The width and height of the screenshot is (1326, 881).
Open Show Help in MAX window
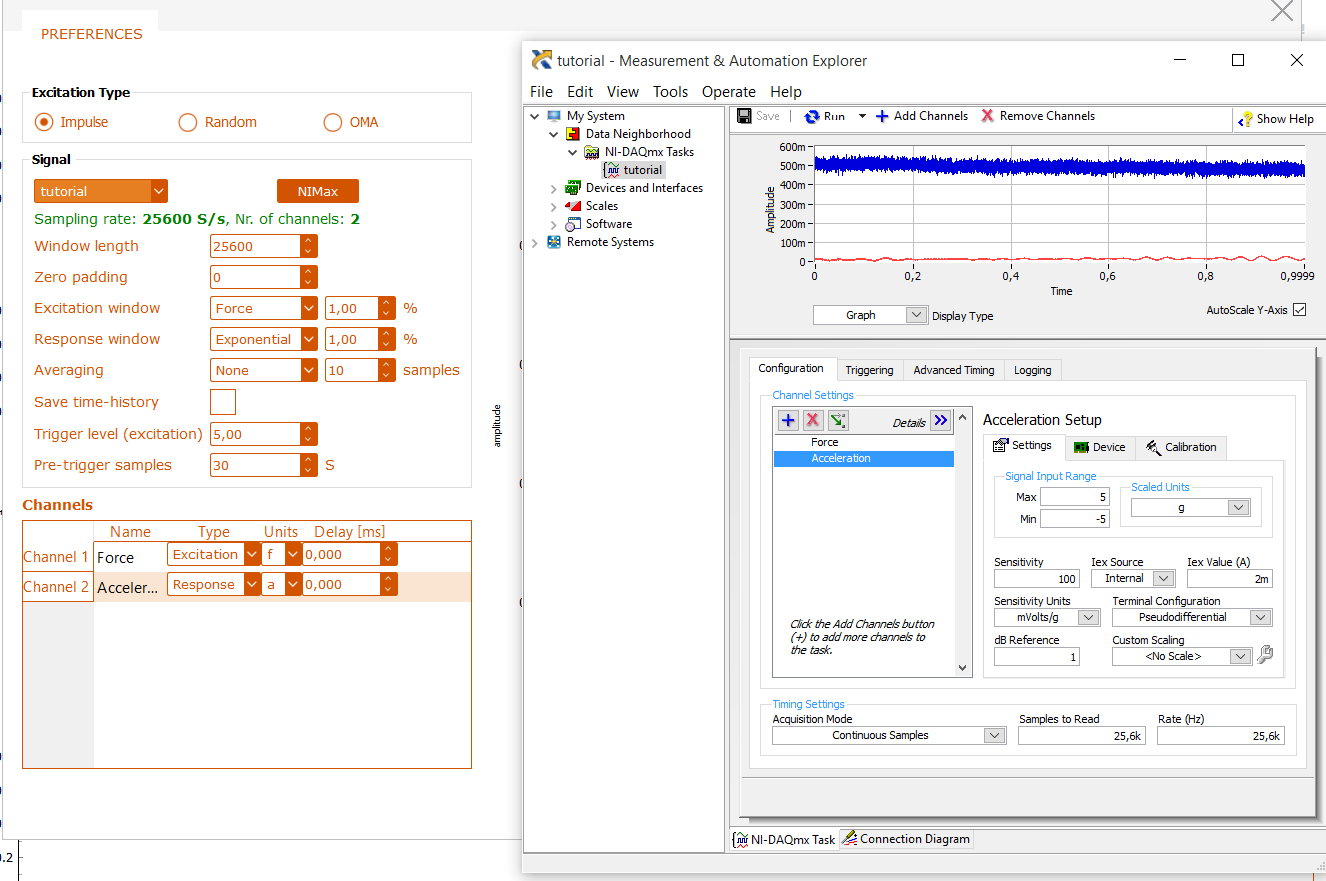1276,119
